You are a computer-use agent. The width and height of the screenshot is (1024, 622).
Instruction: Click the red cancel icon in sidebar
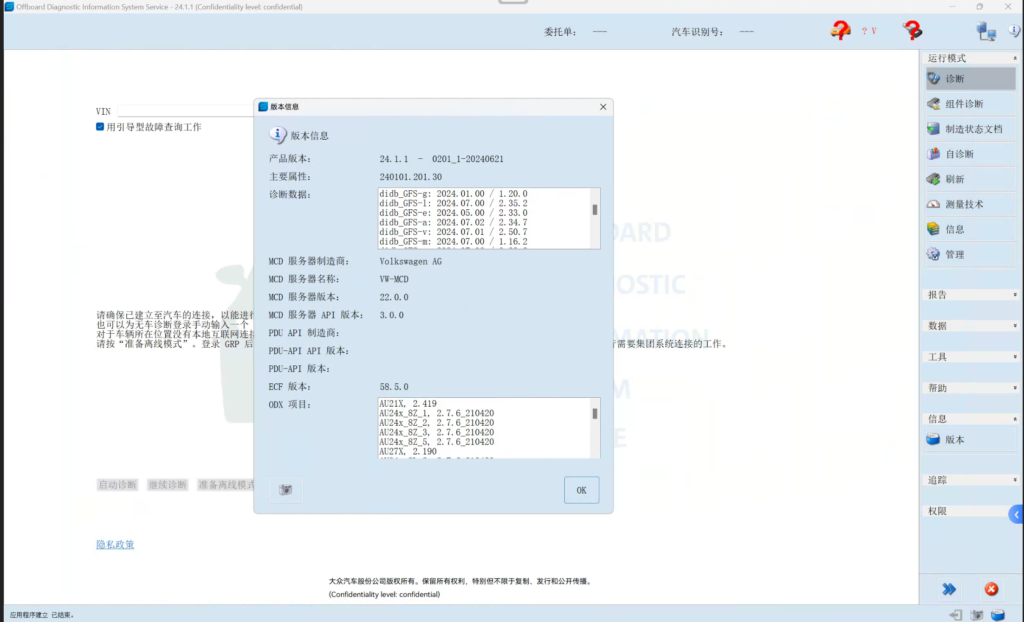[991, 589]
